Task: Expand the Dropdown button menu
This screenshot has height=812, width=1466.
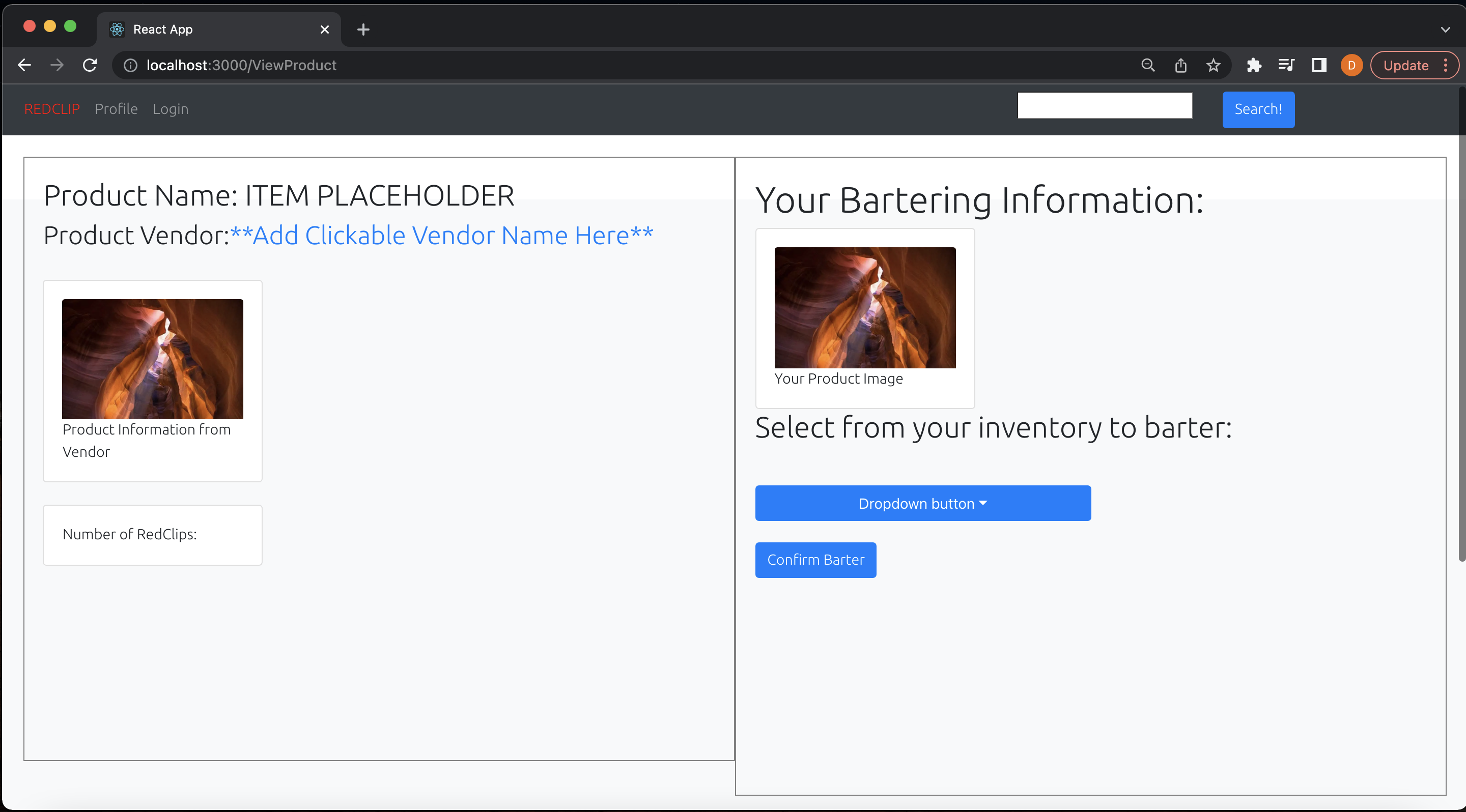Action: [922, 503]
